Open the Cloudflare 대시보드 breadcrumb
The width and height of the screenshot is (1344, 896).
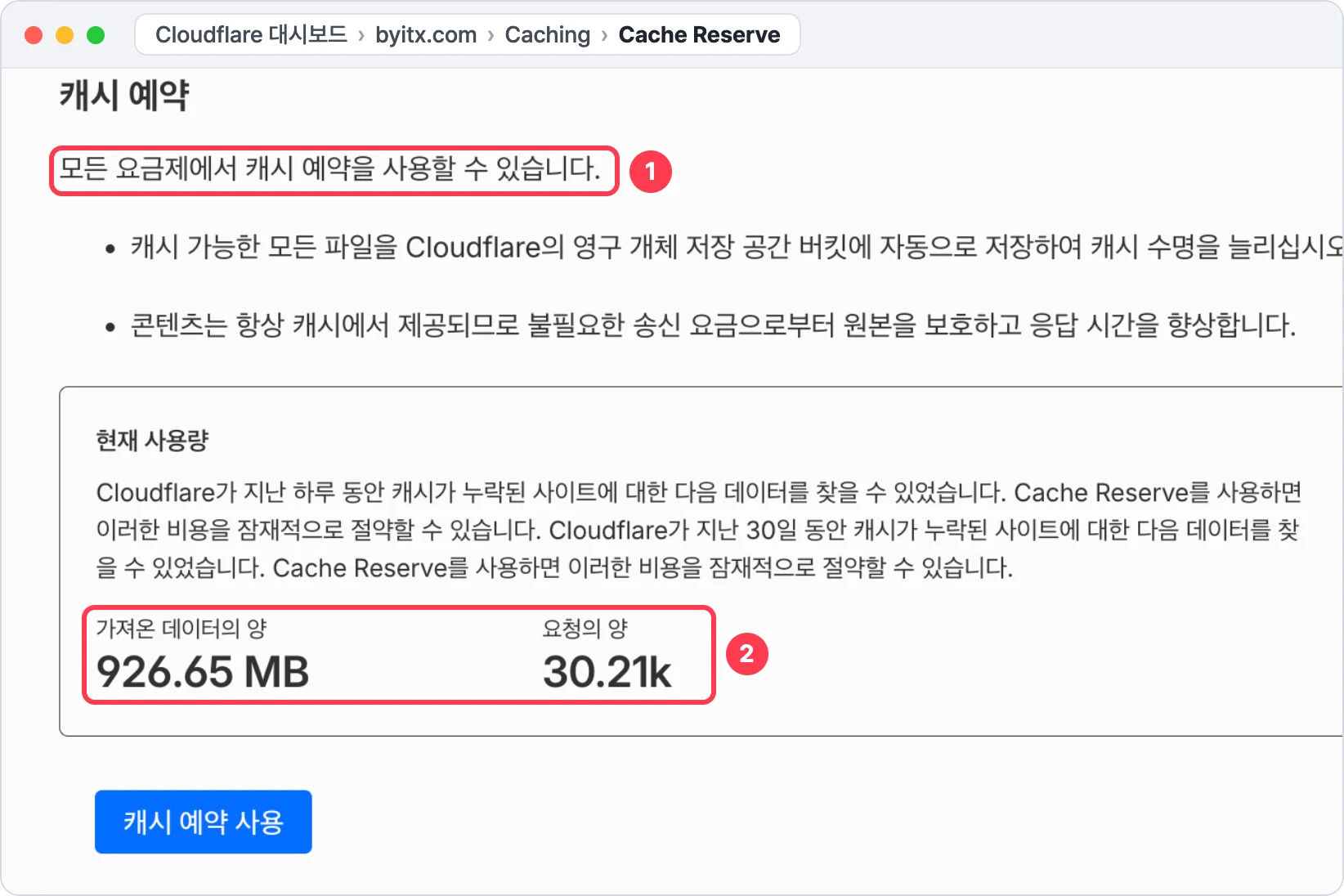[251, 35]
